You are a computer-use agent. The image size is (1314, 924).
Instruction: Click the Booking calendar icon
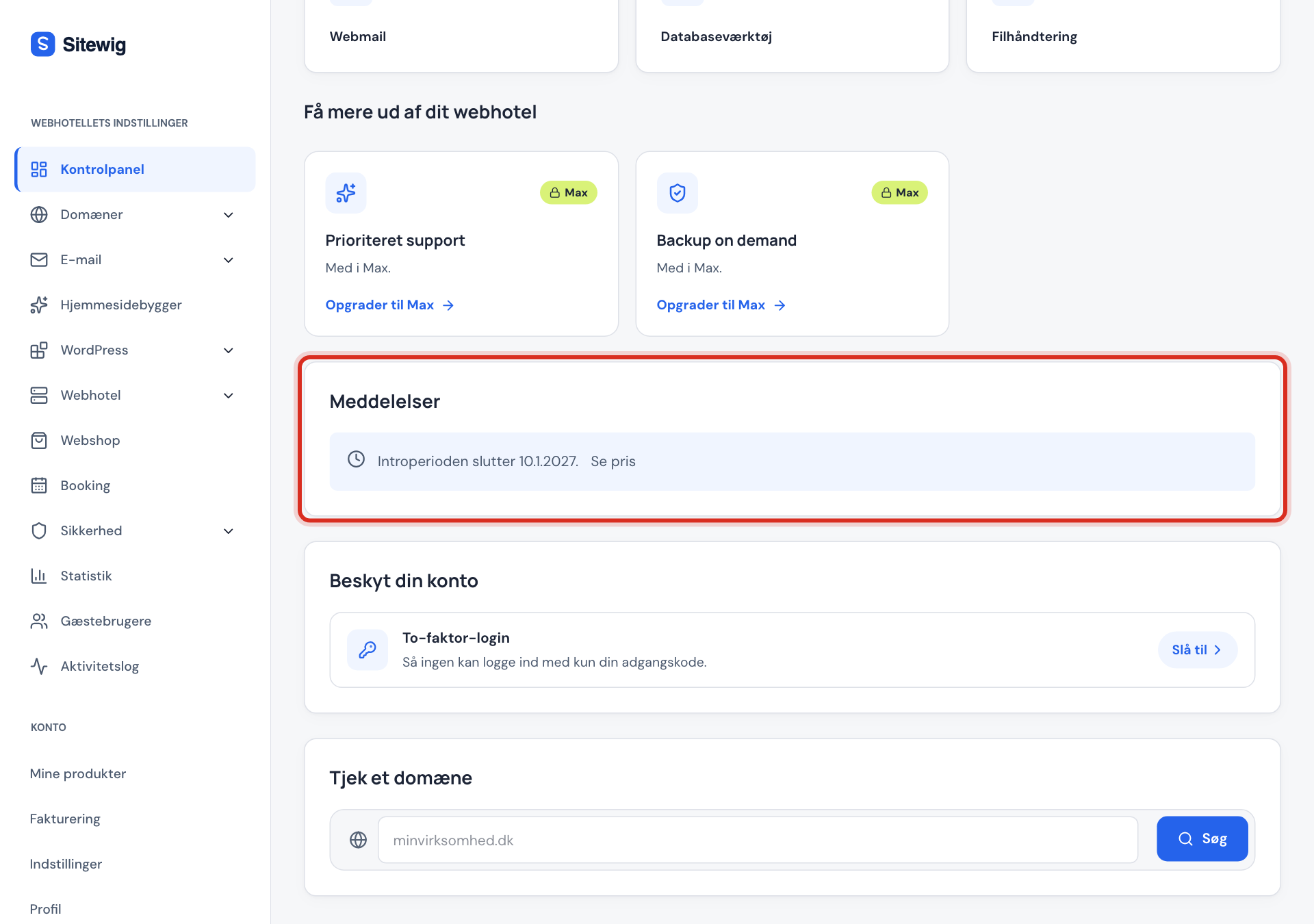click(39, 485)
